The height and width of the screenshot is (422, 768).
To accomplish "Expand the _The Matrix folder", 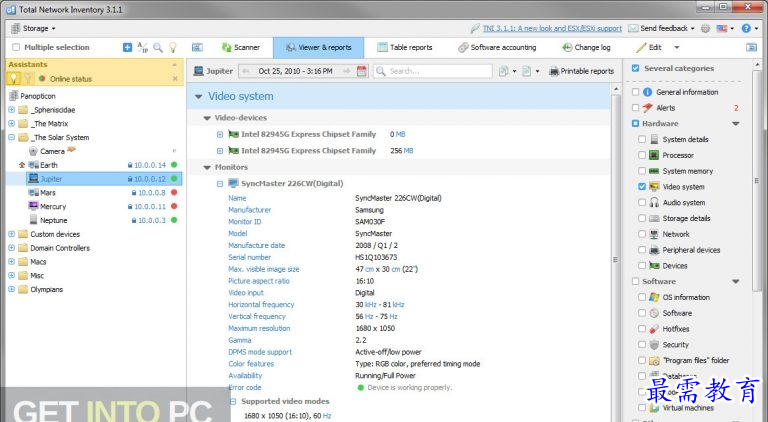I will [x=11, y=123].
